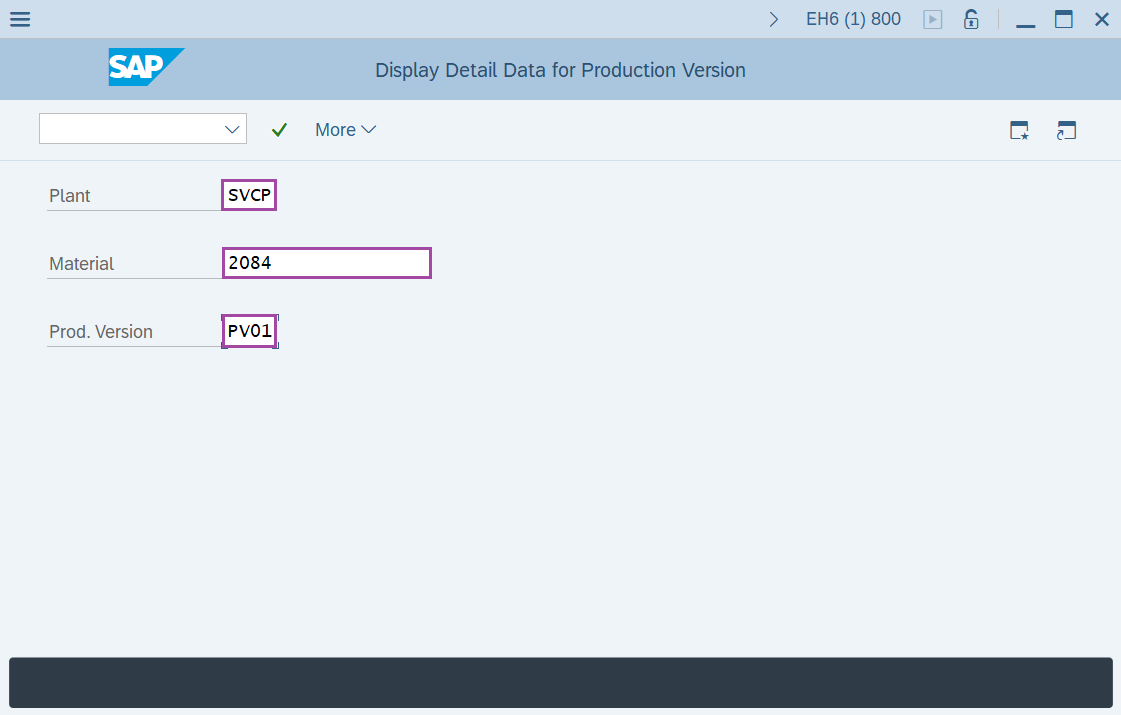Image resolution: width=1121 pixels, height=715 pixels.
Task: Minimize the SAP window
Action: 1025,19
